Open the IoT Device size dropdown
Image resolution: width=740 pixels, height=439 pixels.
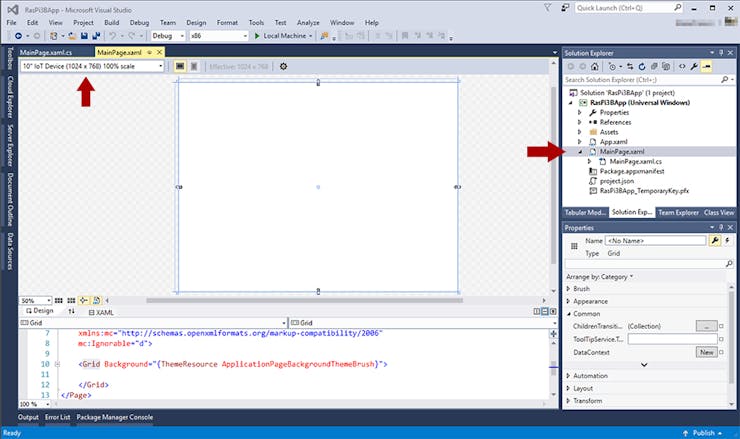[x=92, y=67]
